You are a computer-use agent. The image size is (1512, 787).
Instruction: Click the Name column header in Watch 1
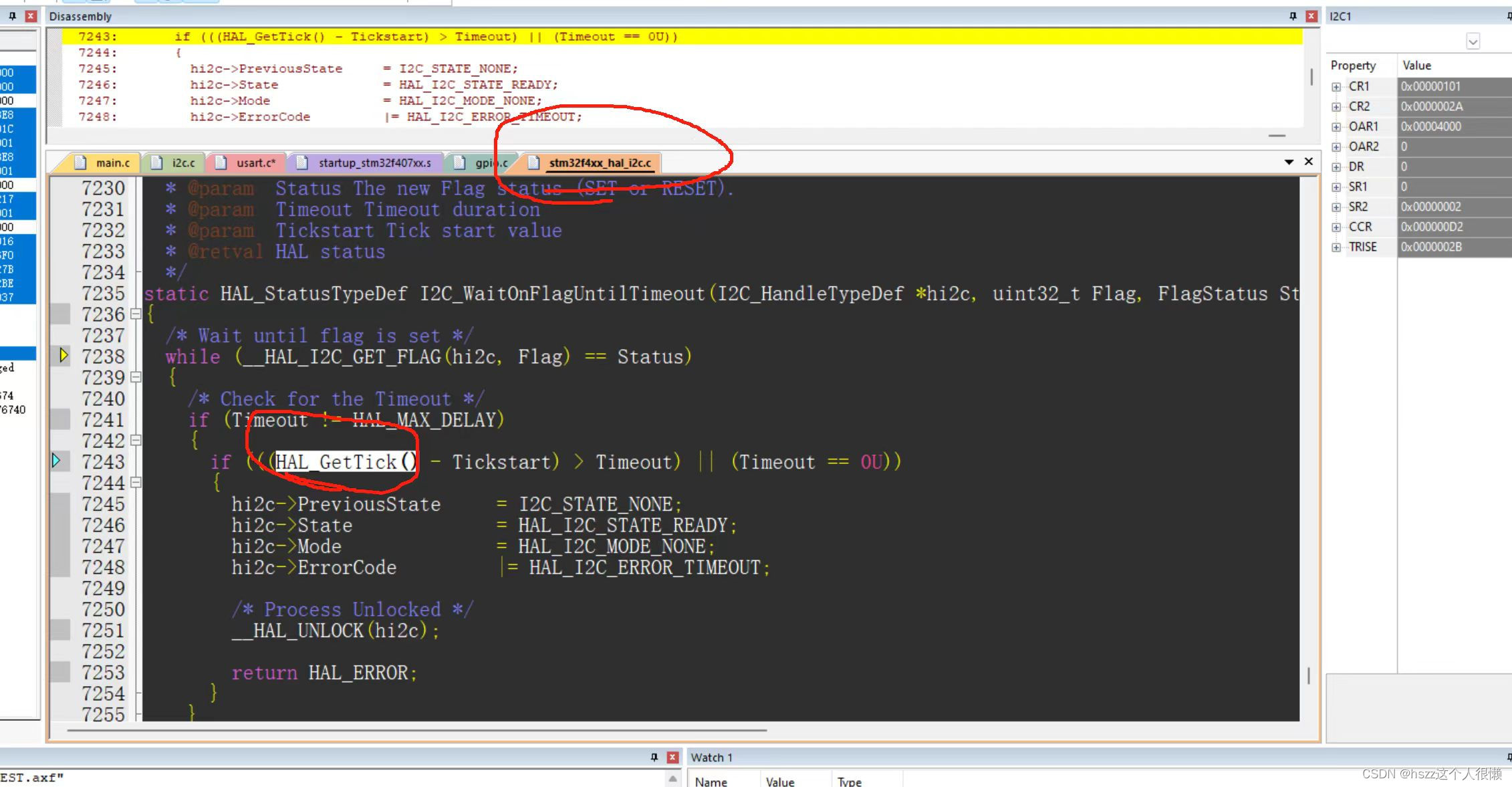(711, 781)
